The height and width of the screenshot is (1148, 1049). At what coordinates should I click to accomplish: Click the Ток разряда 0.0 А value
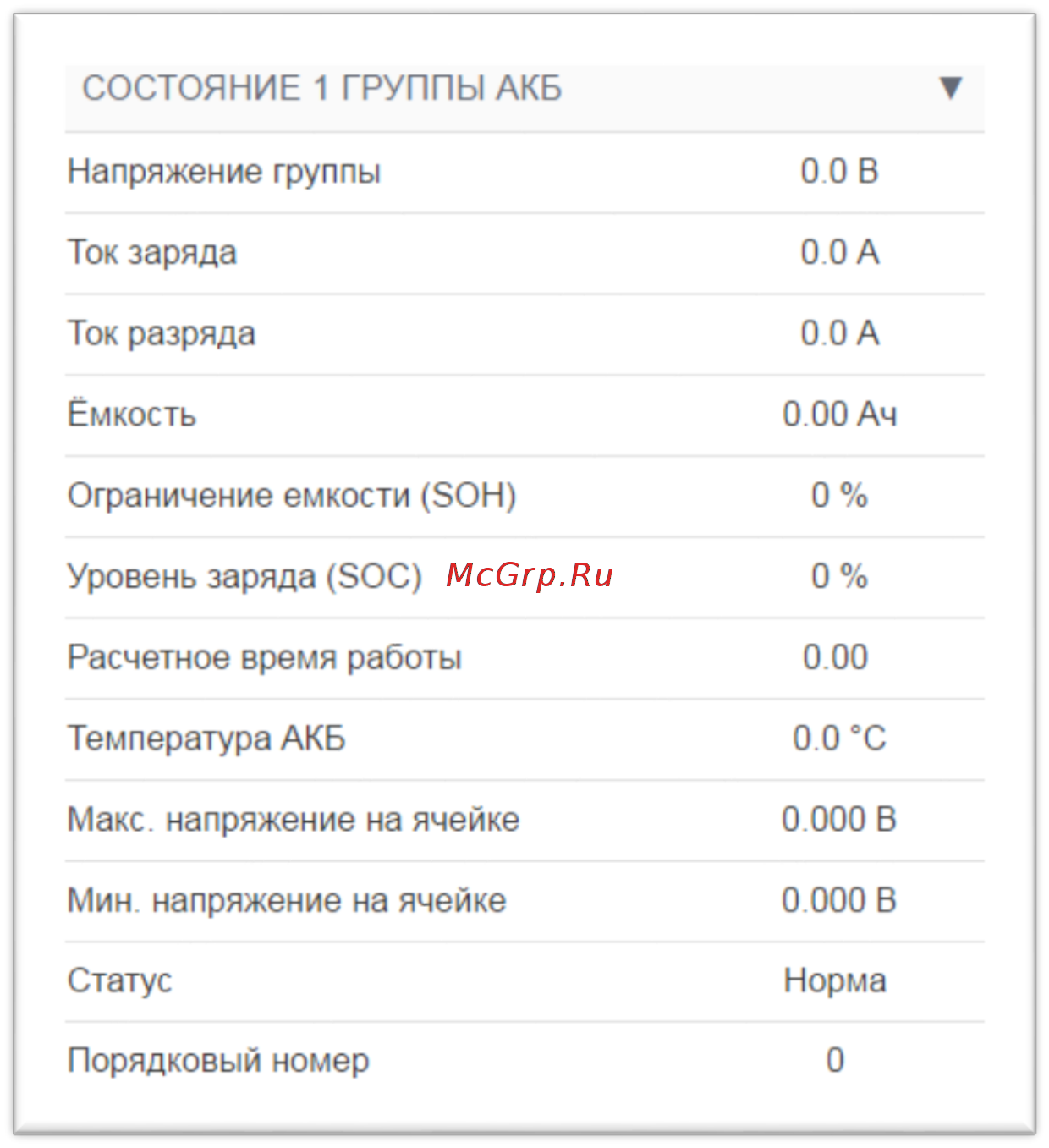click(x=839, y=333)
